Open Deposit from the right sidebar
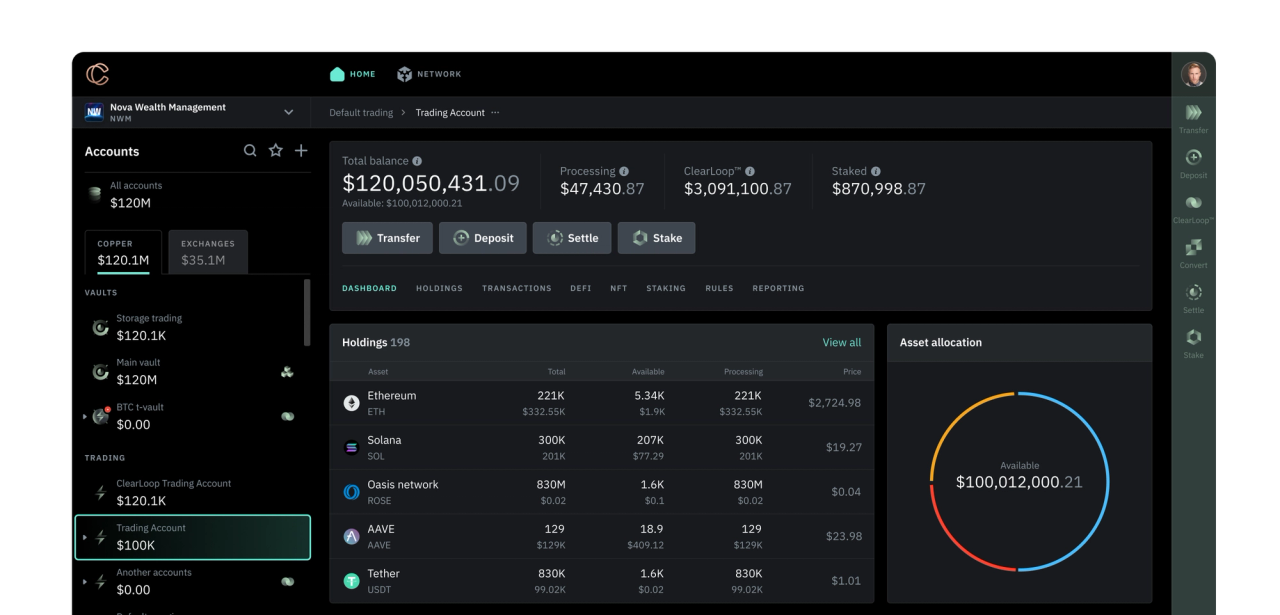The width and height of the screenshot is (1280, 615). [1193, 162]
